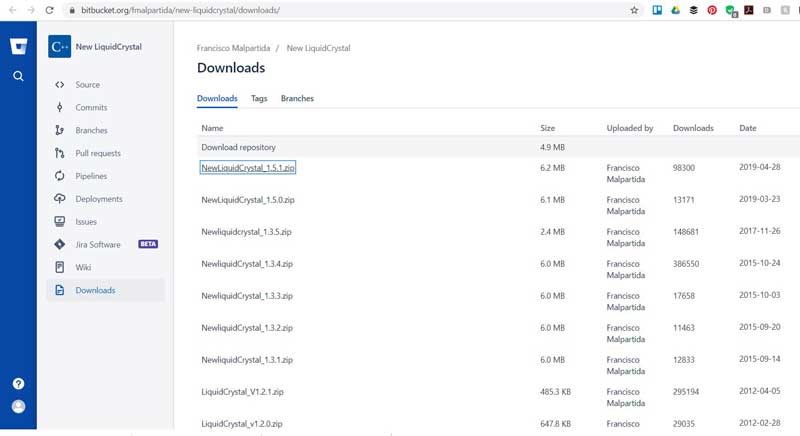Click the Download repository link
Screen dimensions: 800x436
tap(238, 147)
